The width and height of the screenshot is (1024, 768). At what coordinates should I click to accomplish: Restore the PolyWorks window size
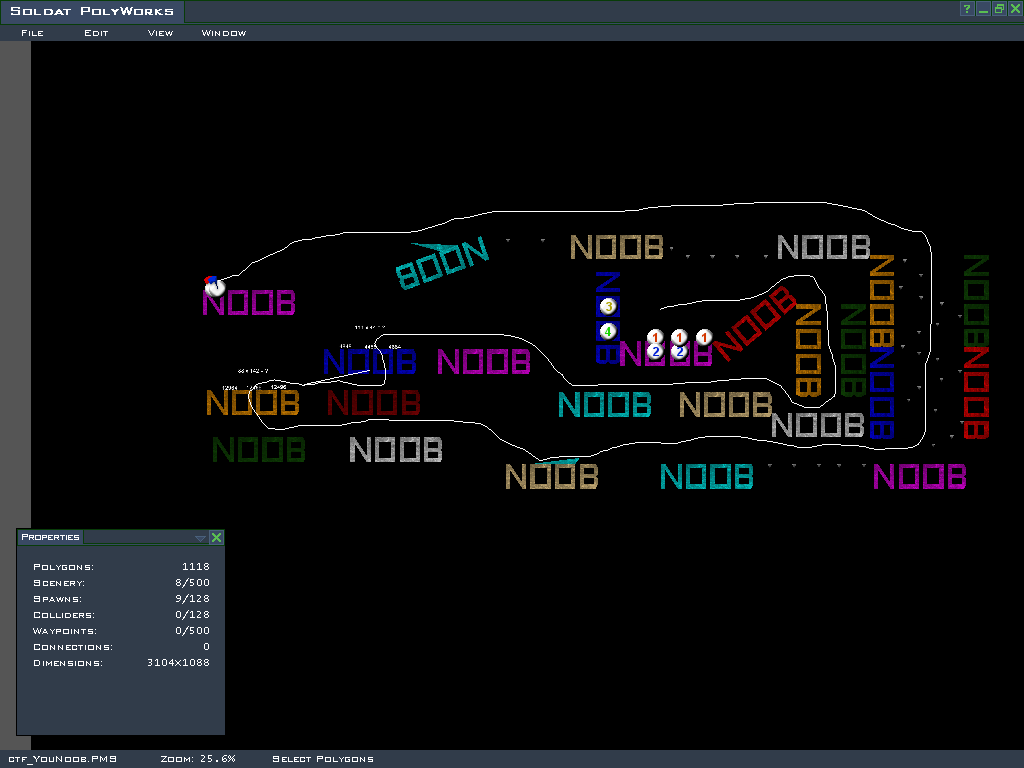coord(999,9)
